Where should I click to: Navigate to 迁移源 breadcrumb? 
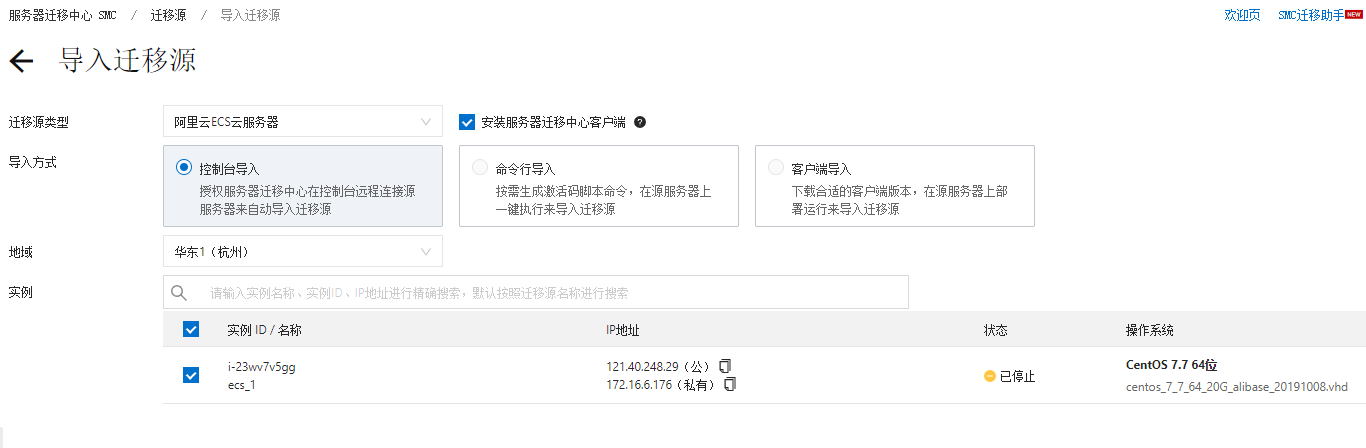pos(167,15)
